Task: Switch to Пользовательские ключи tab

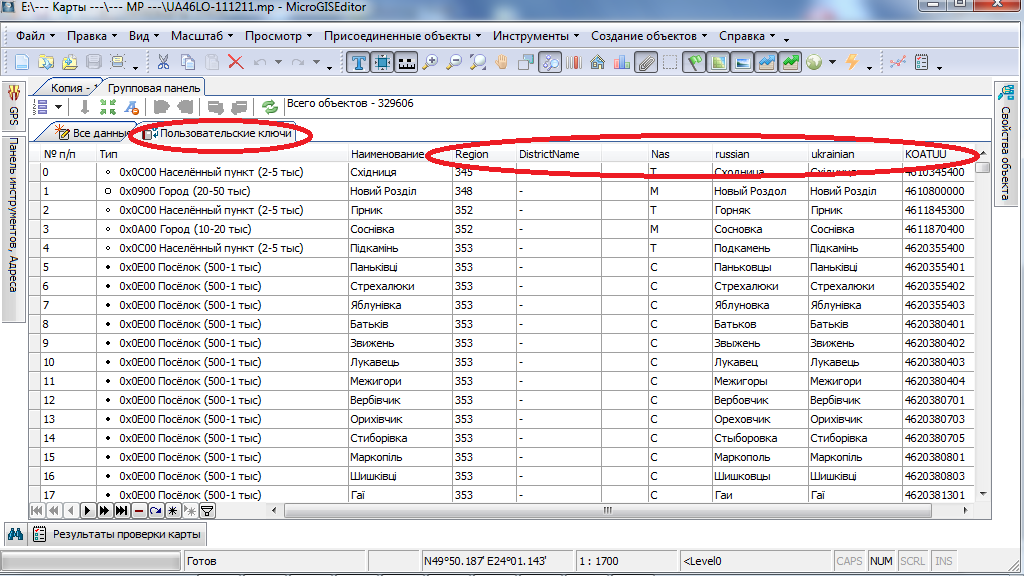Action: 224,133
